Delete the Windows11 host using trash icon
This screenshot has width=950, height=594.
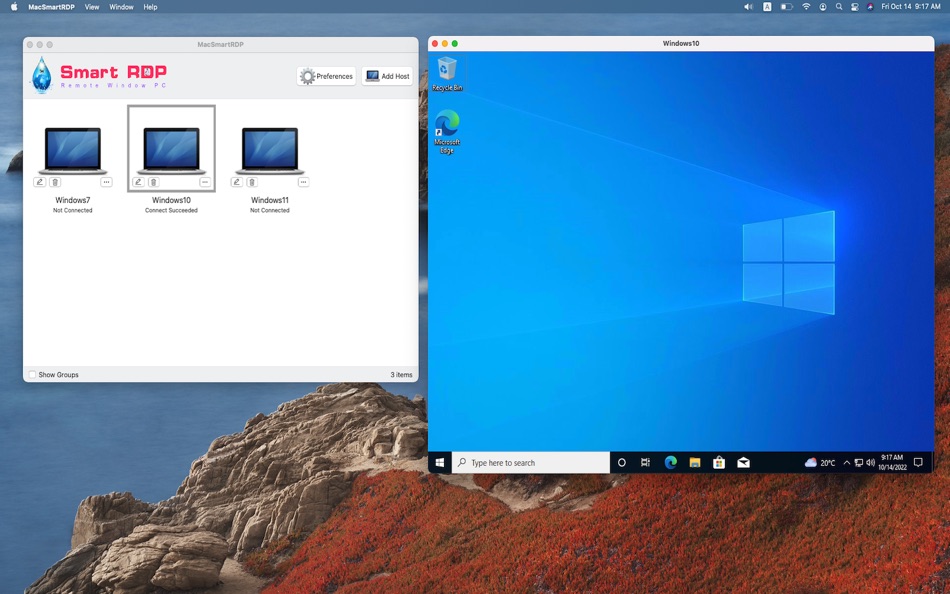coord(252,182)
